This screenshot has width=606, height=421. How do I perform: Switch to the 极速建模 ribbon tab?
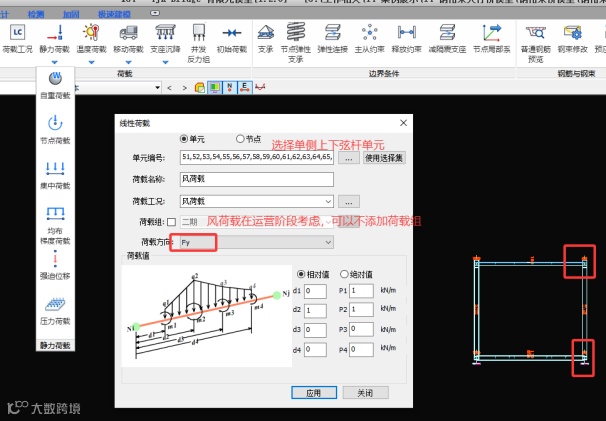pyautogui.click(x=114, y=14)
